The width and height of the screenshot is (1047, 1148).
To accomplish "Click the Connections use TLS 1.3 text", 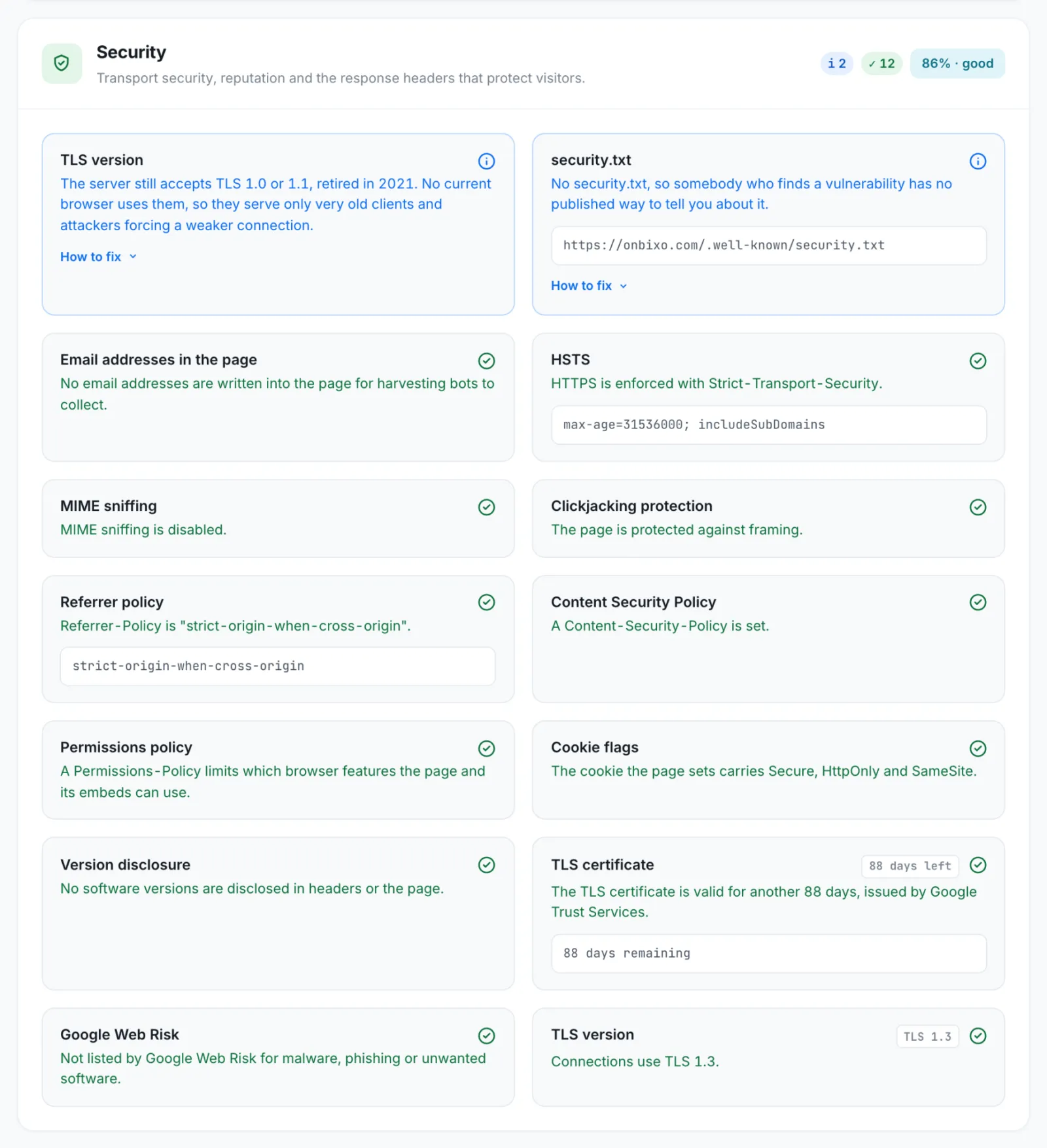I will point(635,1062).
